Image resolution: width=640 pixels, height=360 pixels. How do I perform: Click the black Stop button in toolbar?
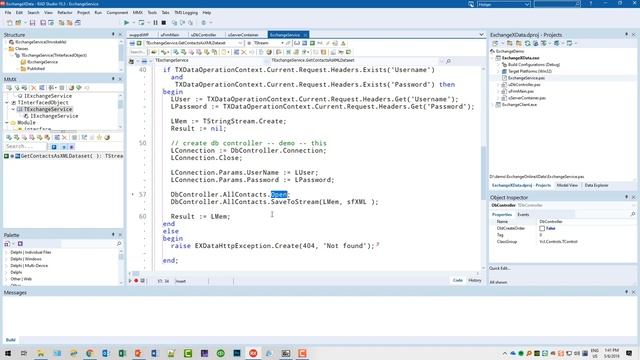pyautogui.click(x=164, y=23)
